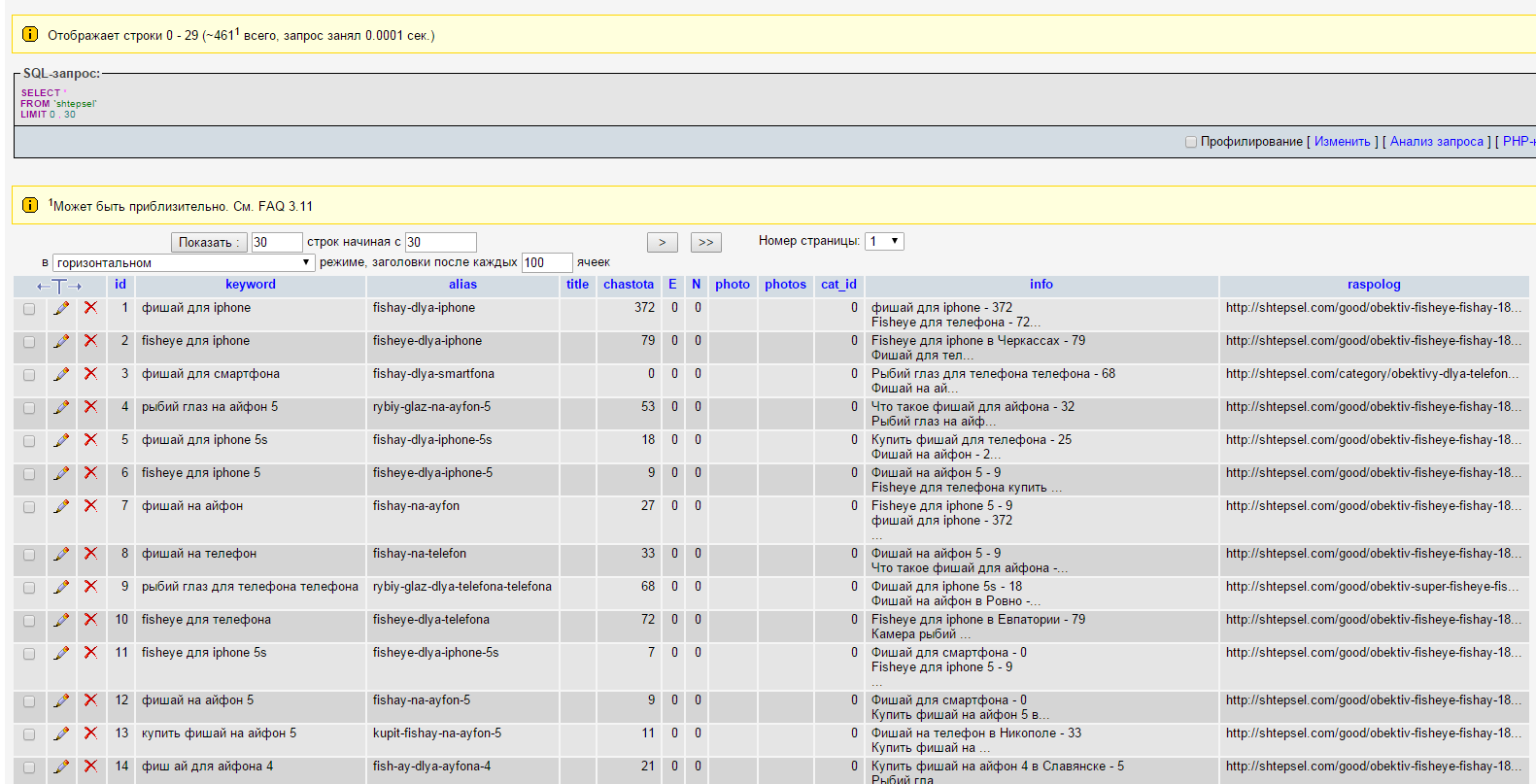
Task: Sort by column N header
Action: (696, 285)
